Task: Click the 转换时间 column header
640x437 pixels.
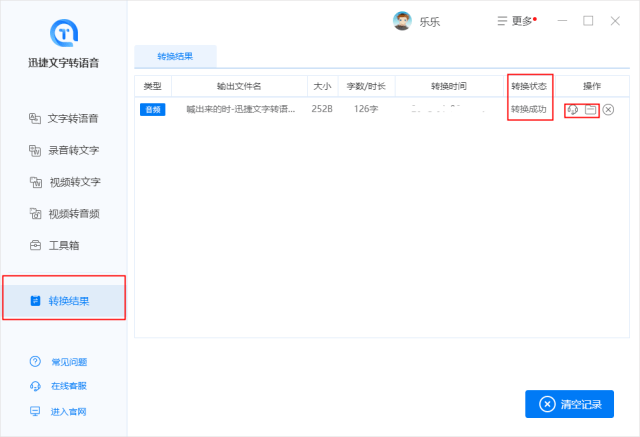Action: (449, 86)
